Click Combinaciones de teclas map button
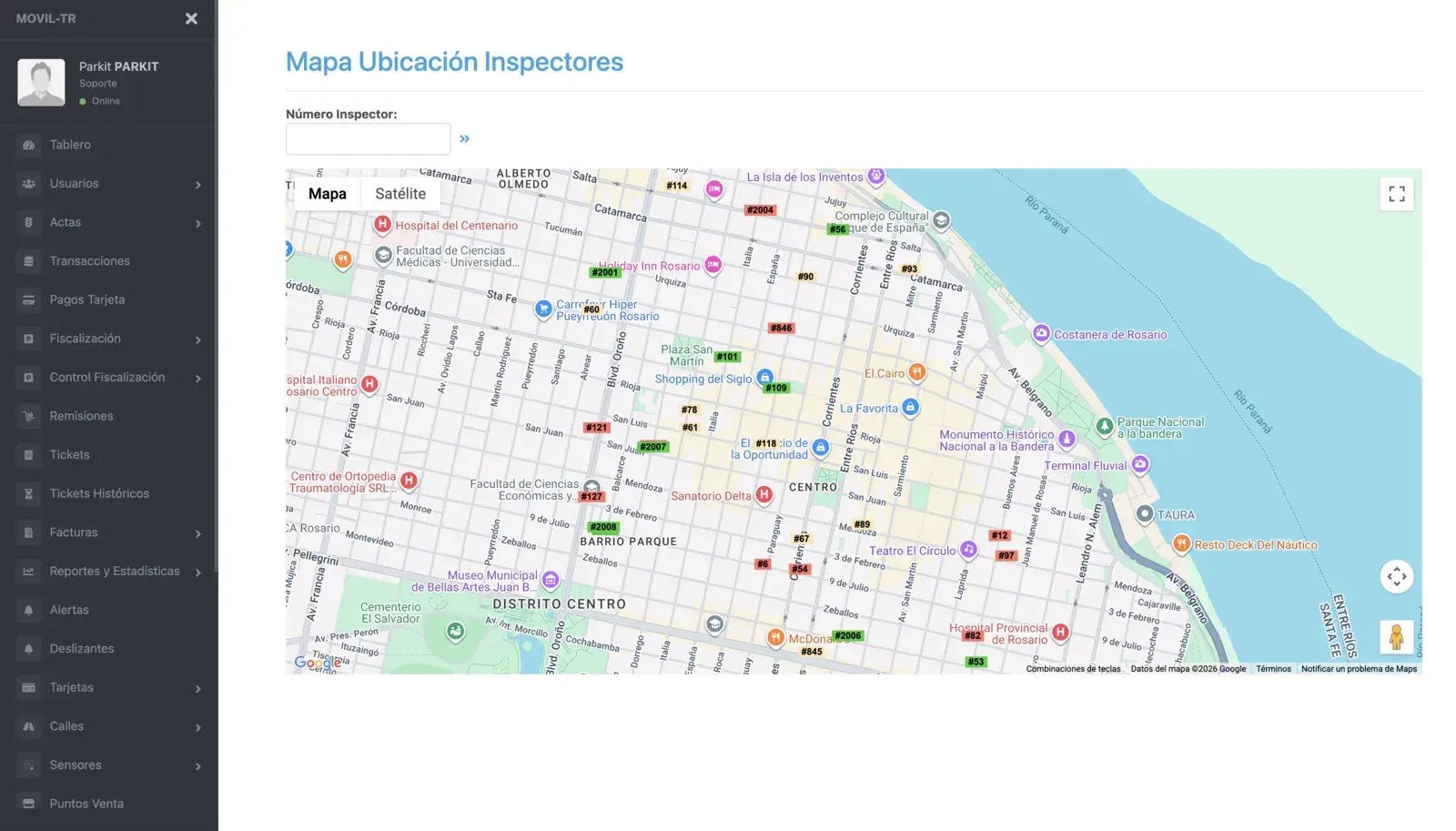This screenshot has width=1456, height=831. pyautogui.click(x=1074, y=669)
